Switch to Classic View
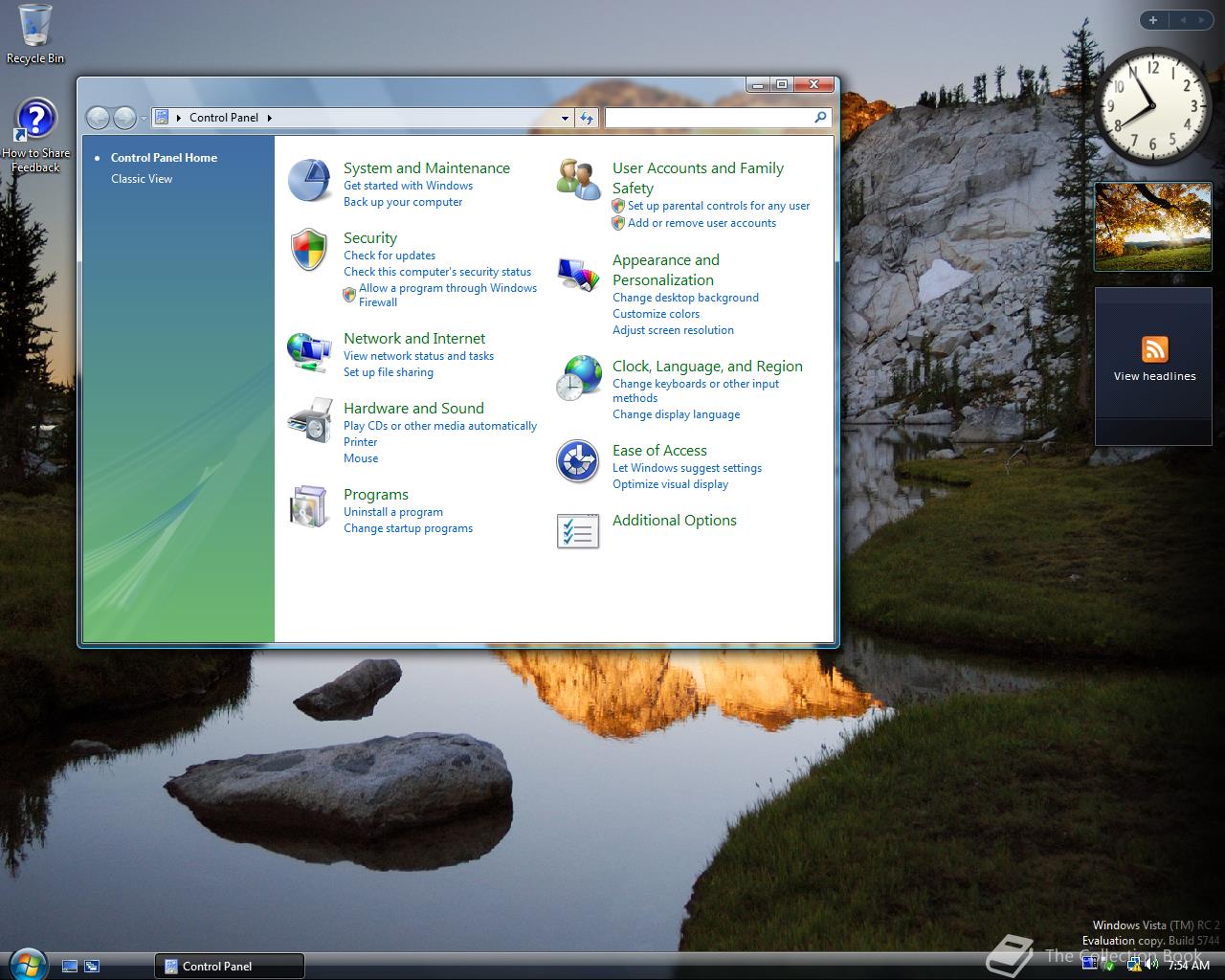 142,179
